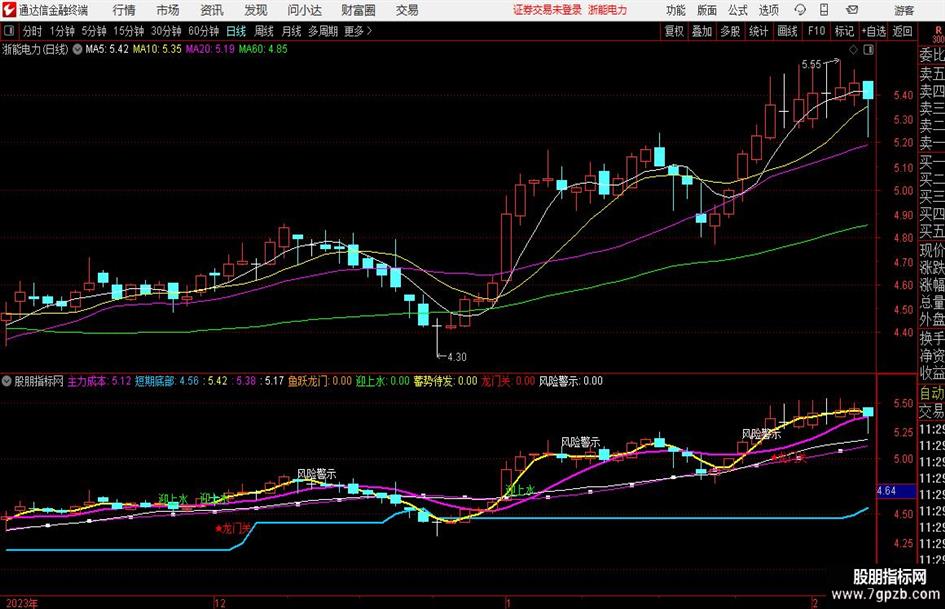Viewport: 945px width, 609px height.
Task: Open the 版面 menu
Action: (707, 10)
